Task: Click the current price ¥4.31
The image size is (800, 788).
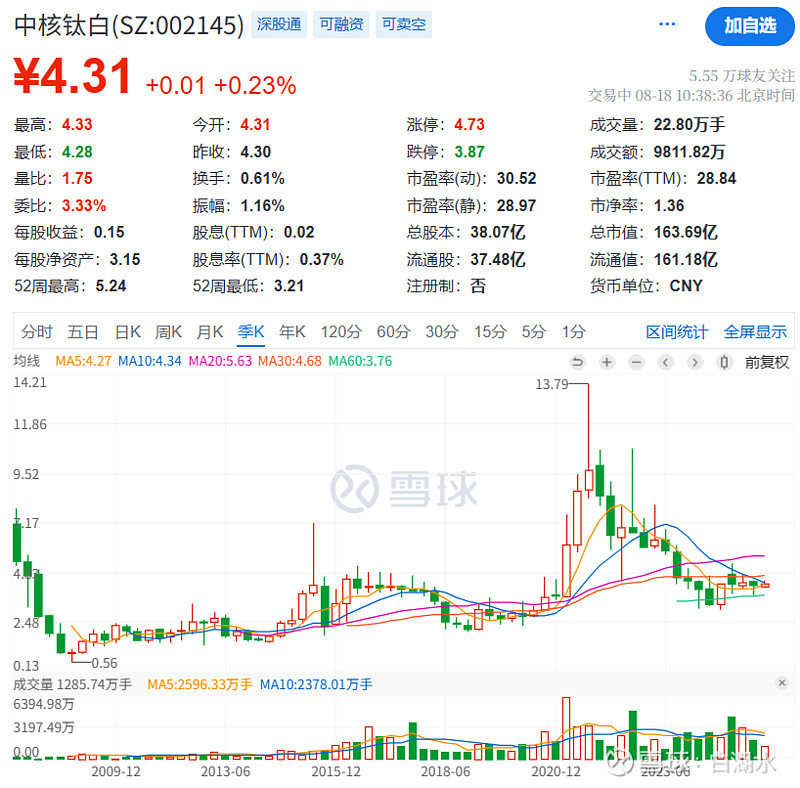Action: click(72, 76)
